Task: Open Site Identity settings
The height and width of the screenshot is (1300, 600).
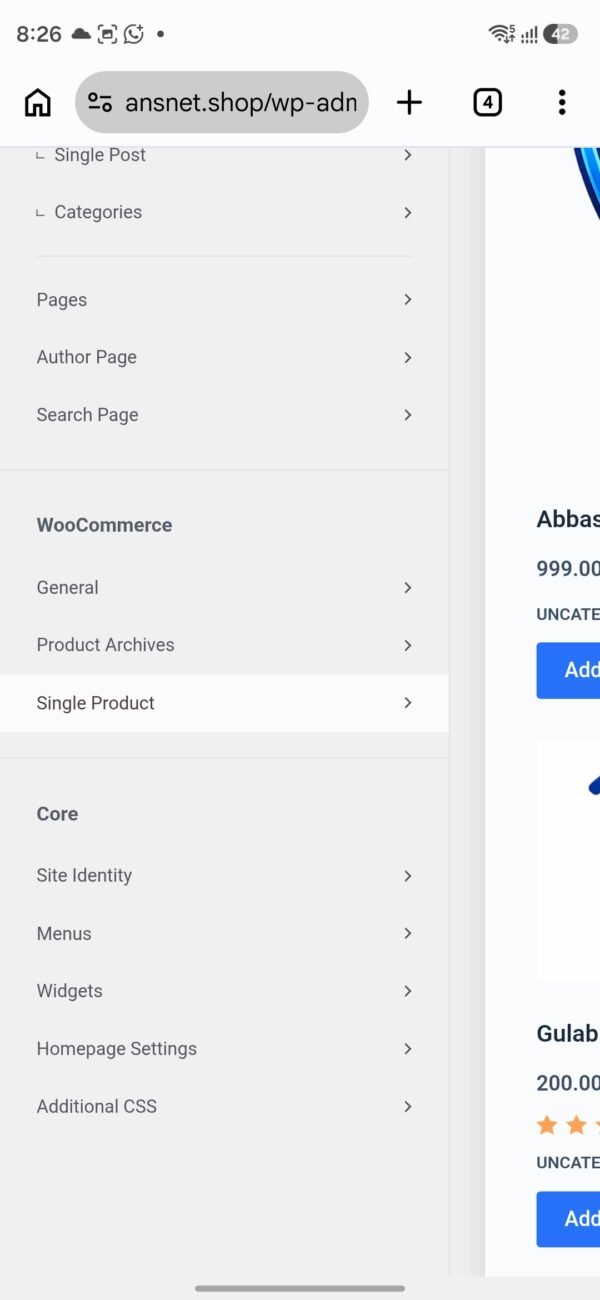Action: tap(224, 876)
